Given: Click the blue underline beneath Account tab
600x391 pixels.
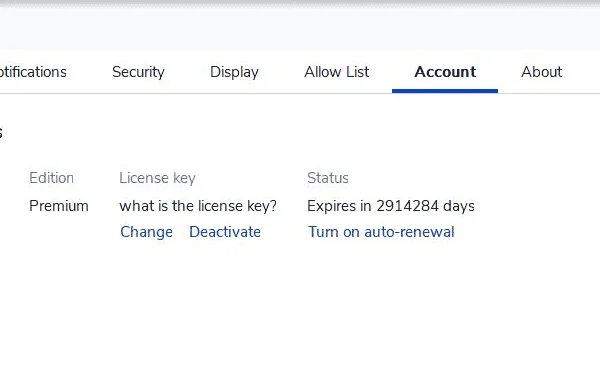Looking at the screenshot, I should [x=445, y=91].
